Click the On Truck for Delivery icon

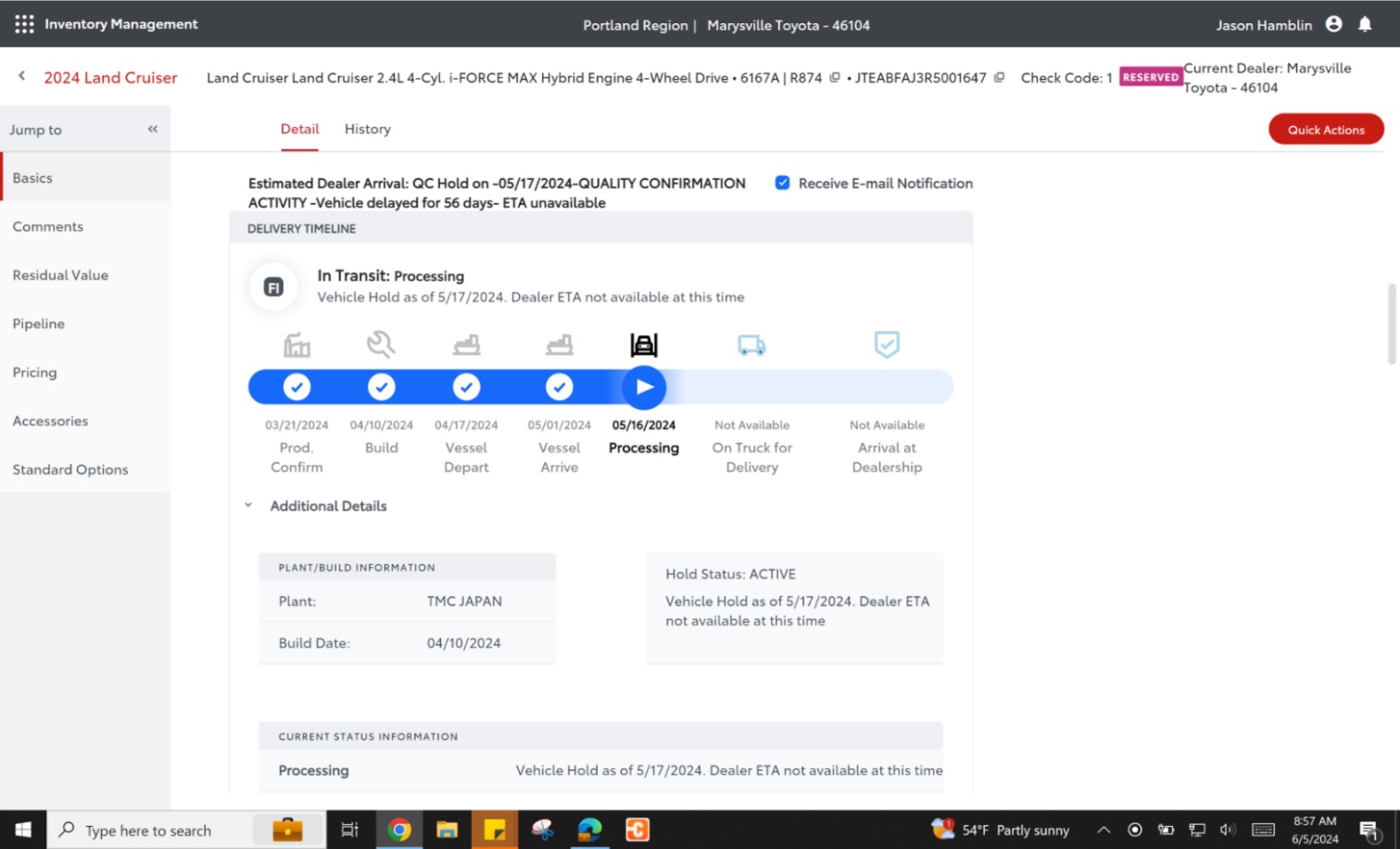(x=751, y=346)
